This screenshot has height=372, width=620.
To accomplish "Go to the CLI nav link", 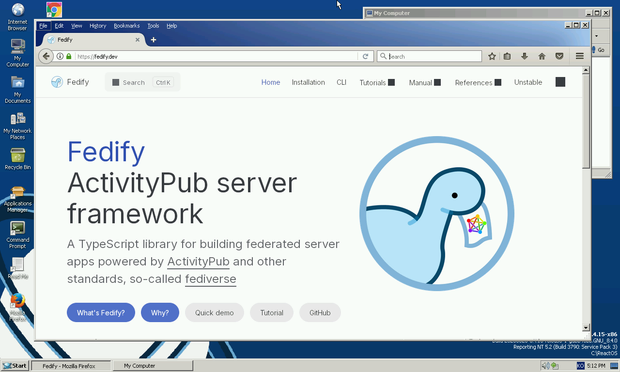I will click(341, 82).
